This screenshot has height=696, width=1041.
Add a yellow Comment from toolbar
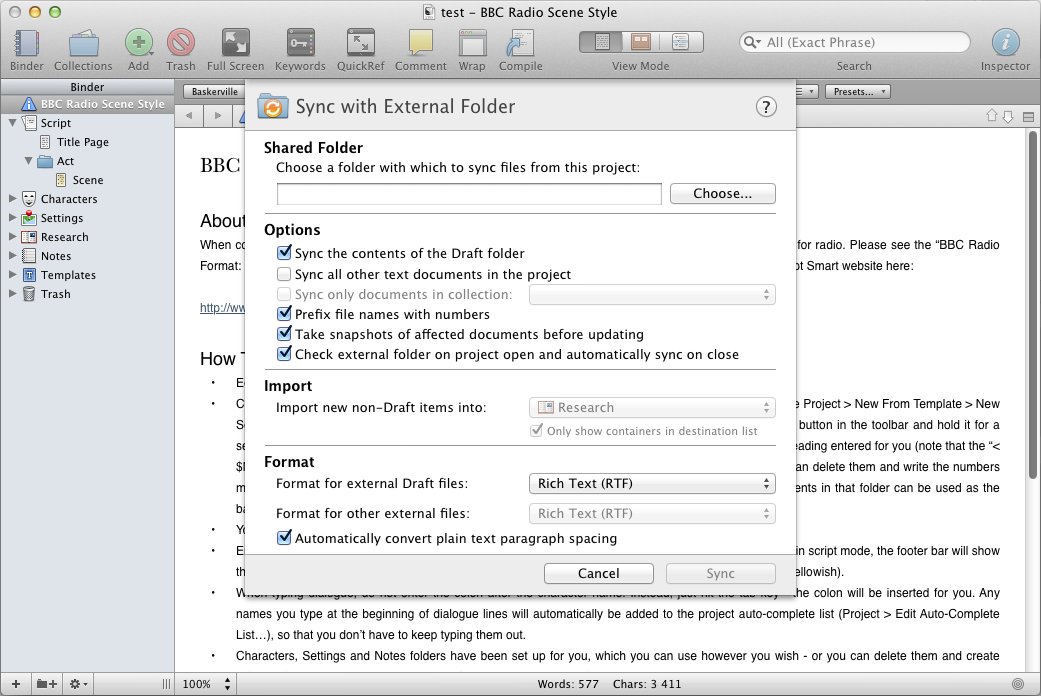coord(420,43)
